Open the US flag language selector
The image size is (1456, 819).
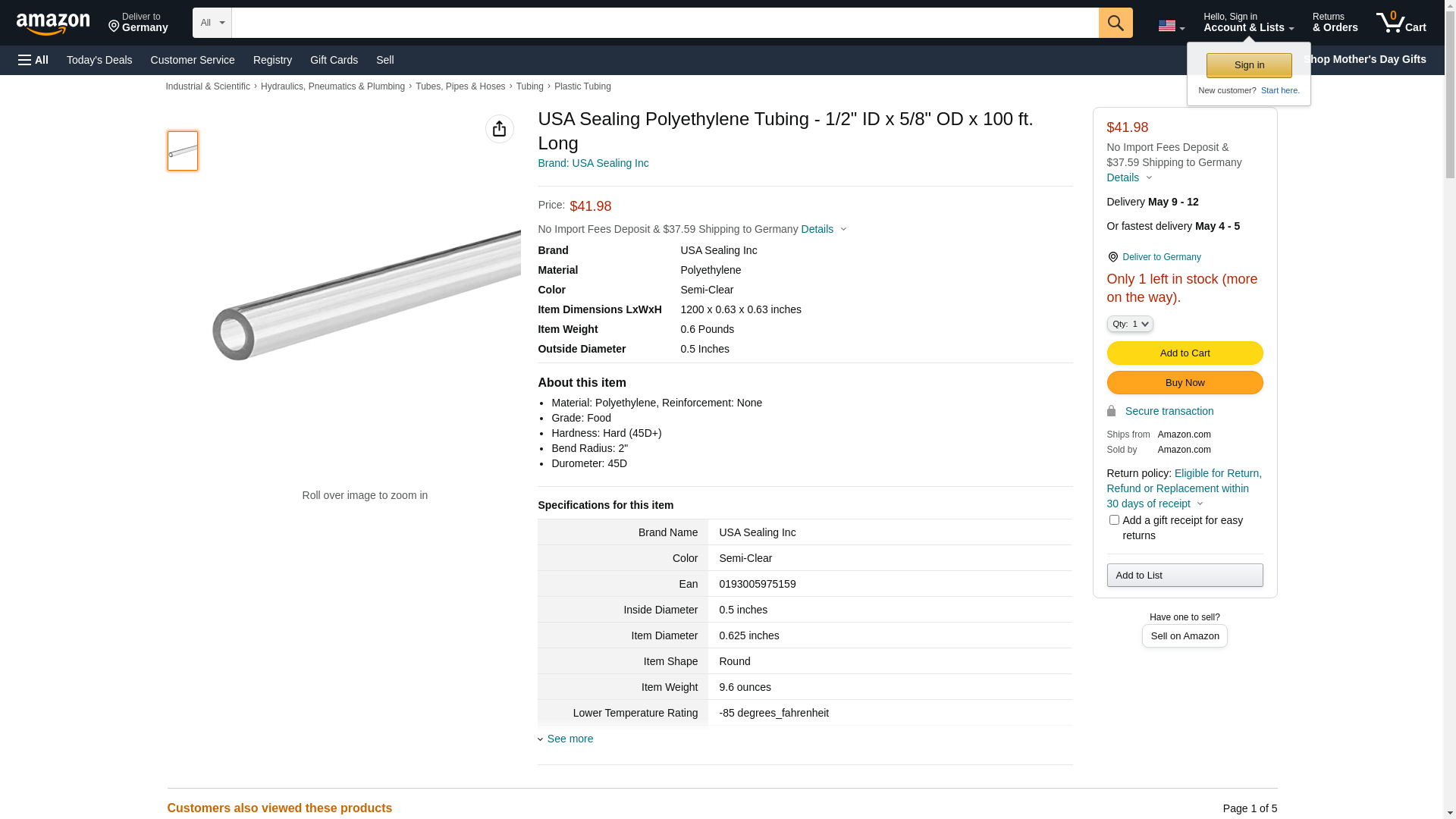(x=1170, y=26)
